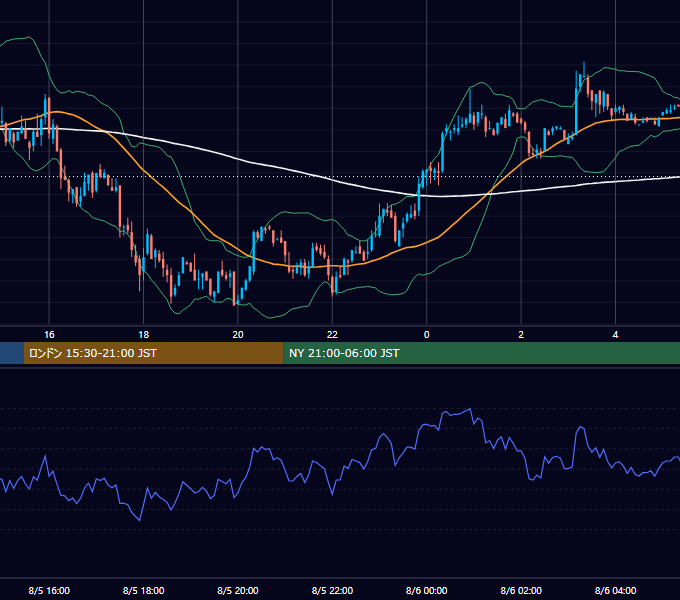Click the 16 hour label on price chart axis
The image size is (680, 600).
(49, 335)
